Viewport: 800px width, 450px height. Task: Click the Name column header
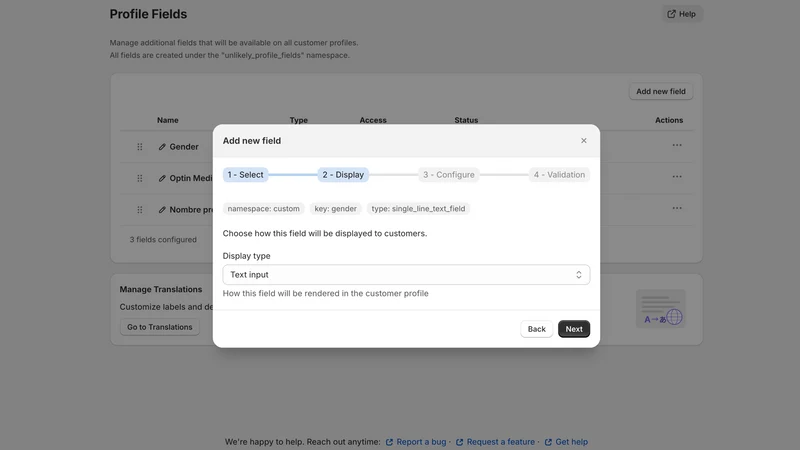pos(167,120)
